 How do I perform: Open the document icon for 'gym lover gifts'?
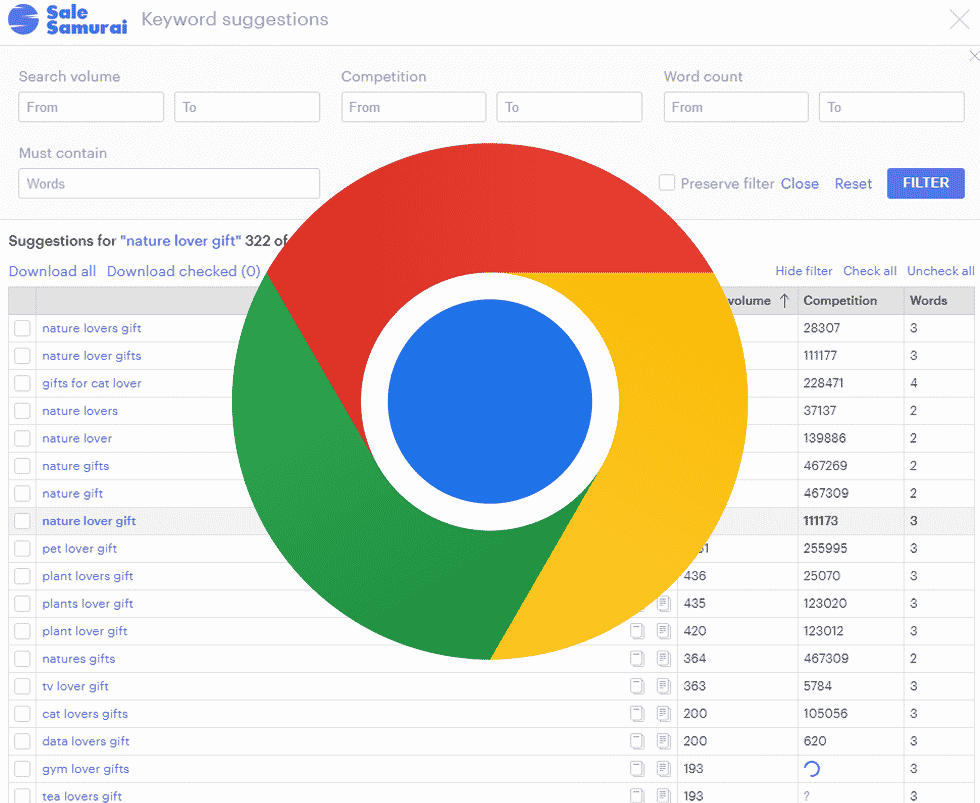coord(663,769)
